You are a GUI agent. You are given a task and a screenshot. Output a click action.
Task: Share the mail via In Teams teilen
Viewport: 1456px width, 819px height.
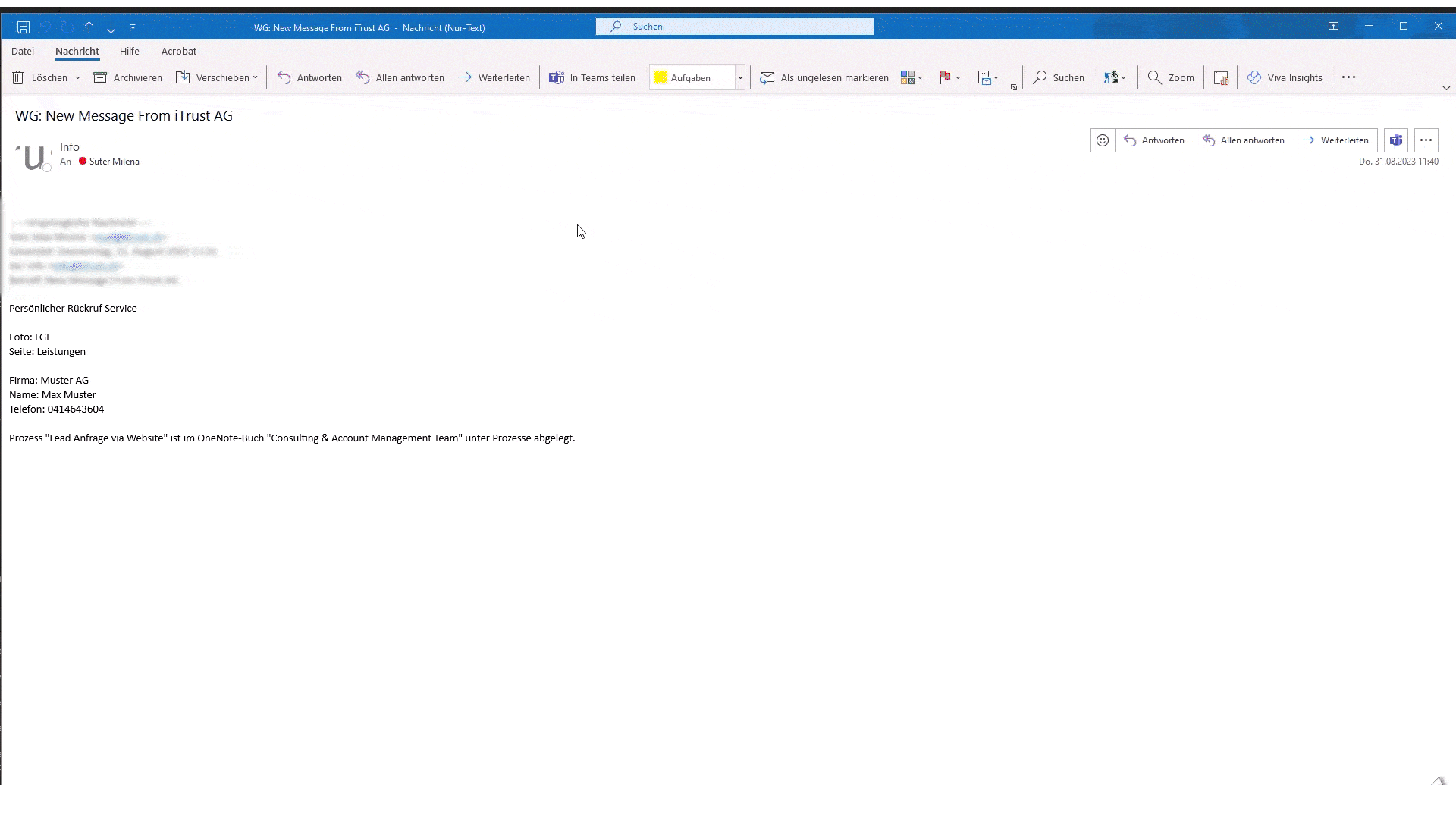pyautogui.click(x=592, y=77)
